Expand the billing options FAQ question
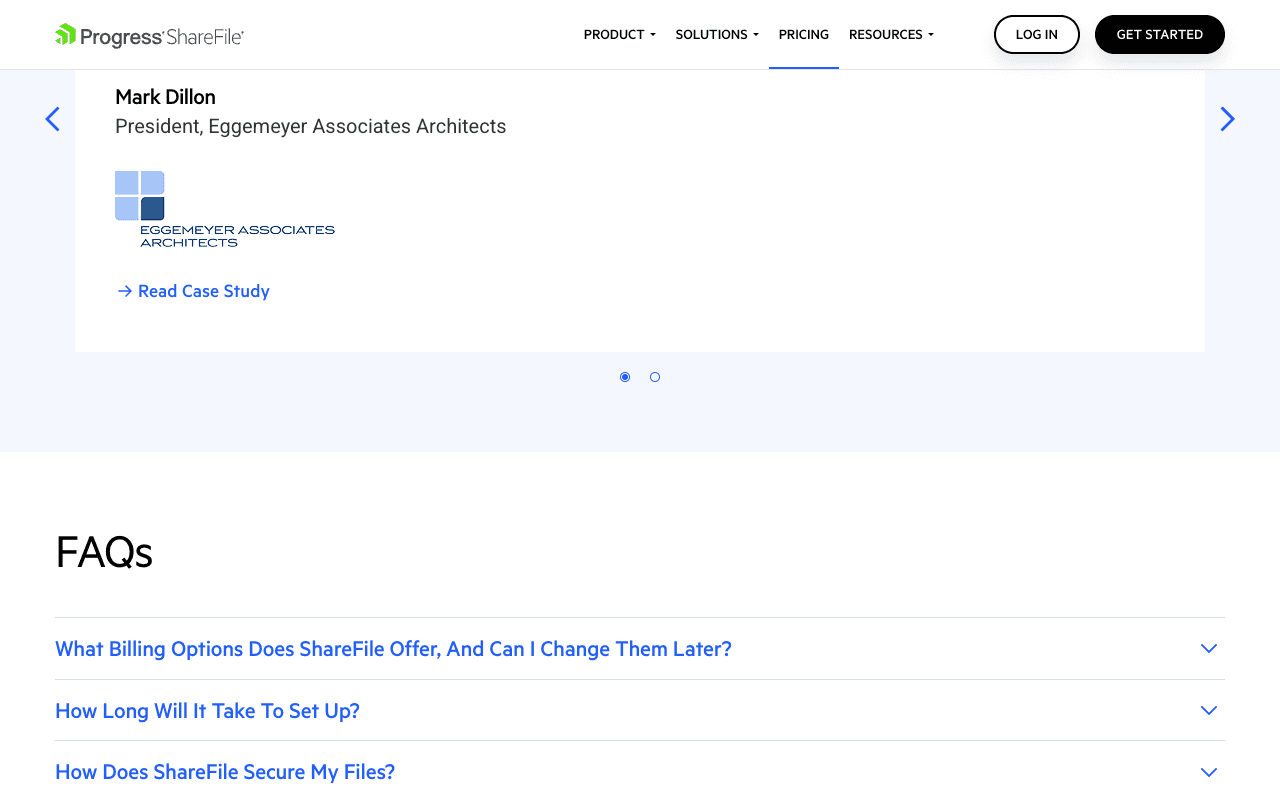 pyautogui.click(x=640, y=649)
